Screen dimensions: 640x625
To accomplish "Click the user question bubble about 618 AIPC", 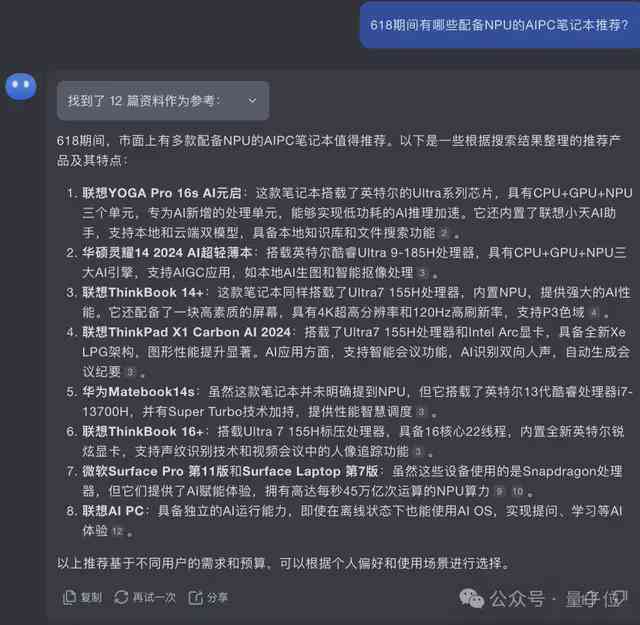I will (499, 25).
